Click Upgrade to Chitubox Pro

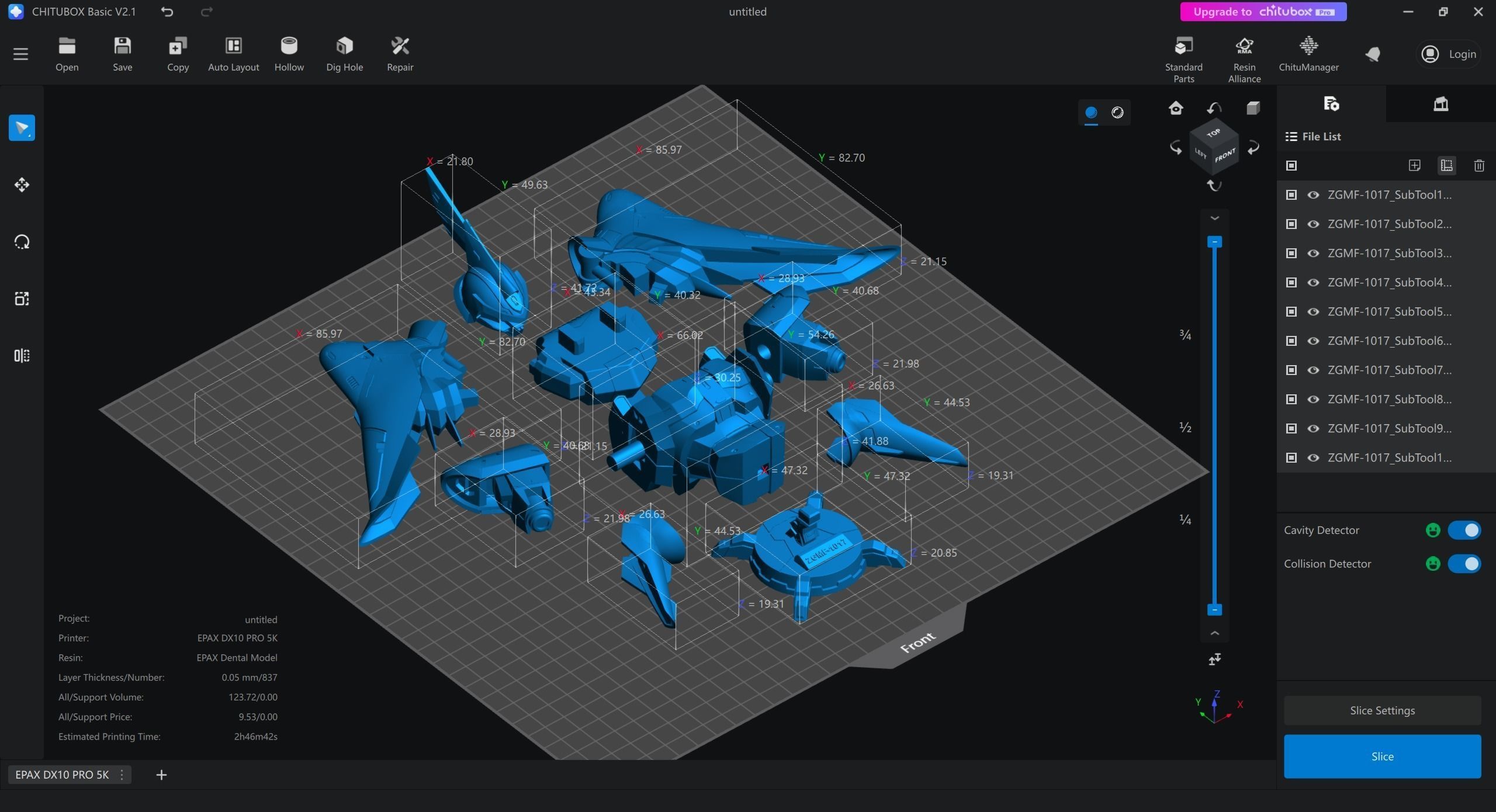click(1263, 12)
